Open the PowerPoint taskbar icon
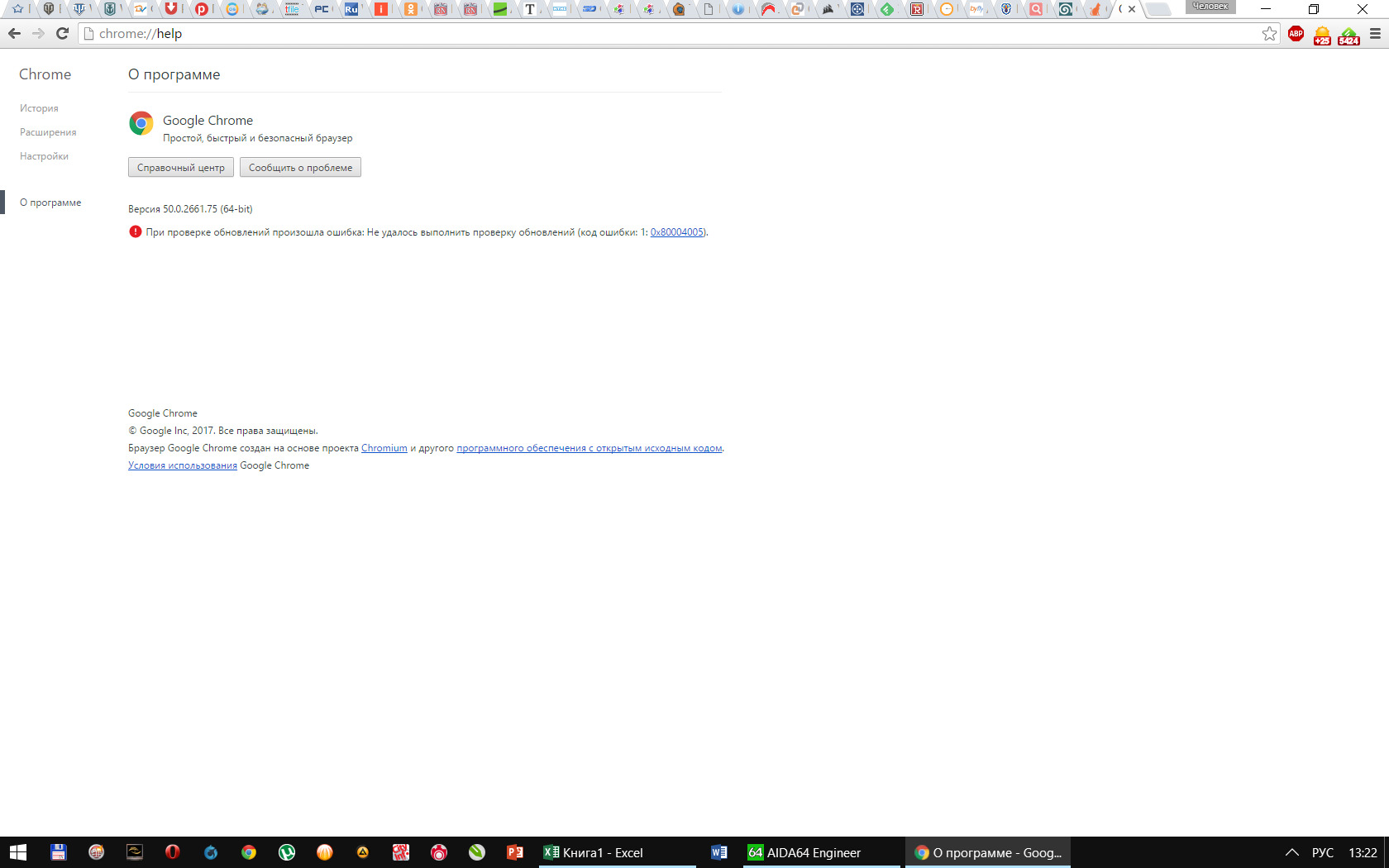The width and height of the screenshot is (1389, 868). coord(514,852)
